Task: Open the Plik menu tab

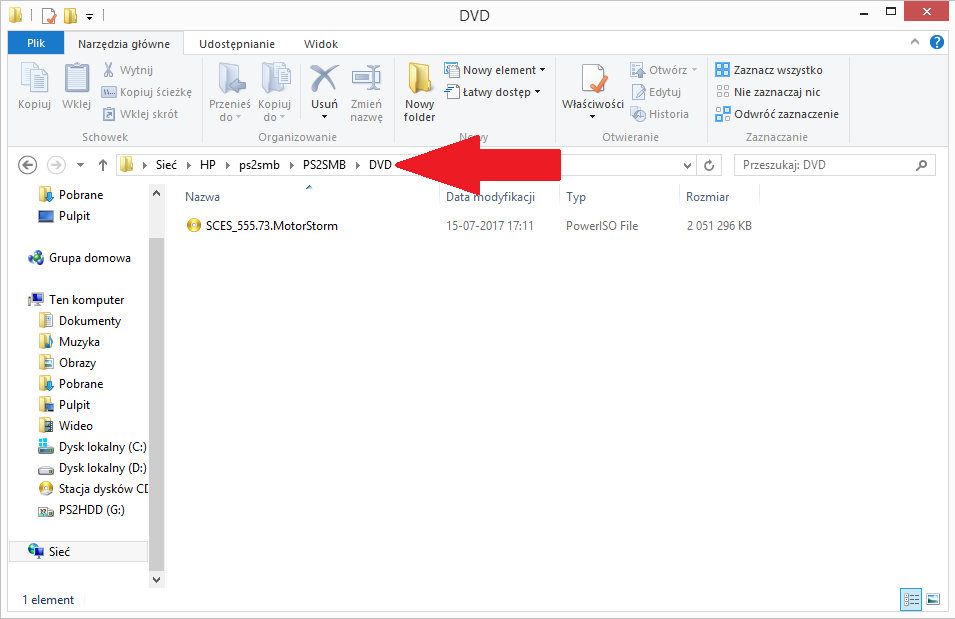Action: tap(36, 43)
